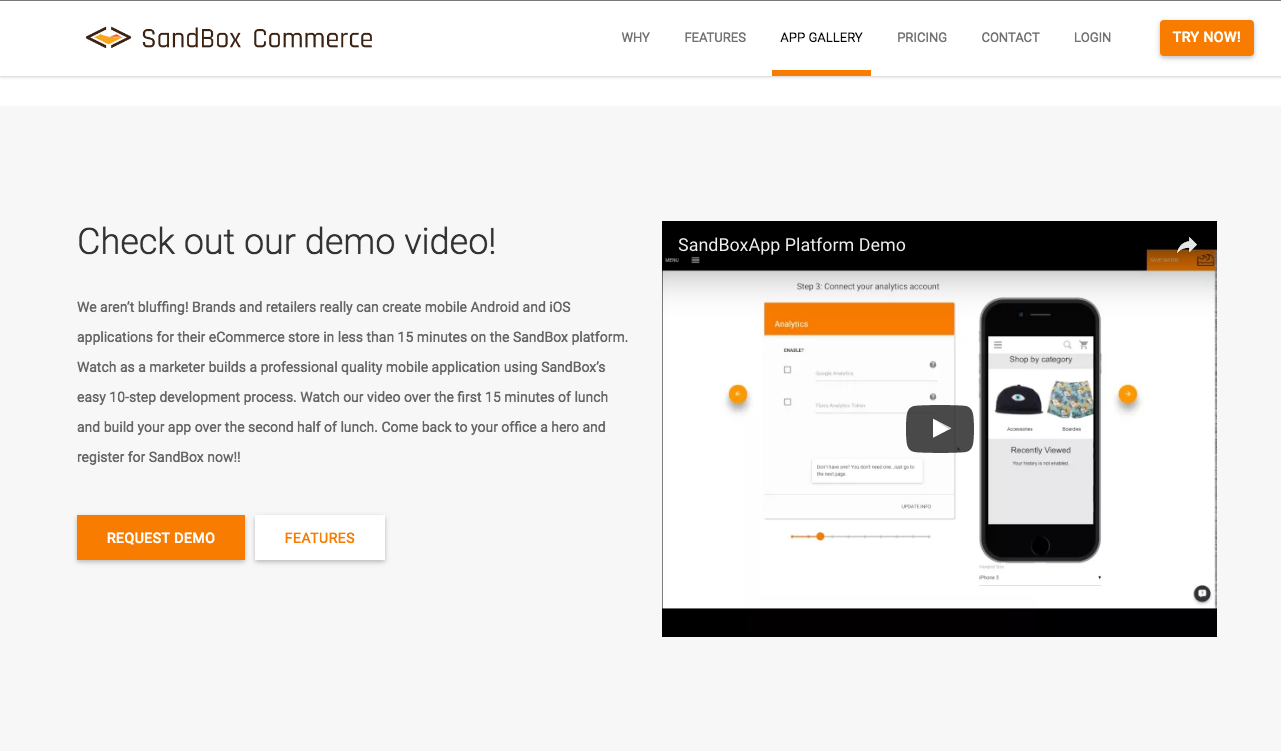Go to the FEATURES nav item
Screen dimensions: 1281x751
(715, 38)
